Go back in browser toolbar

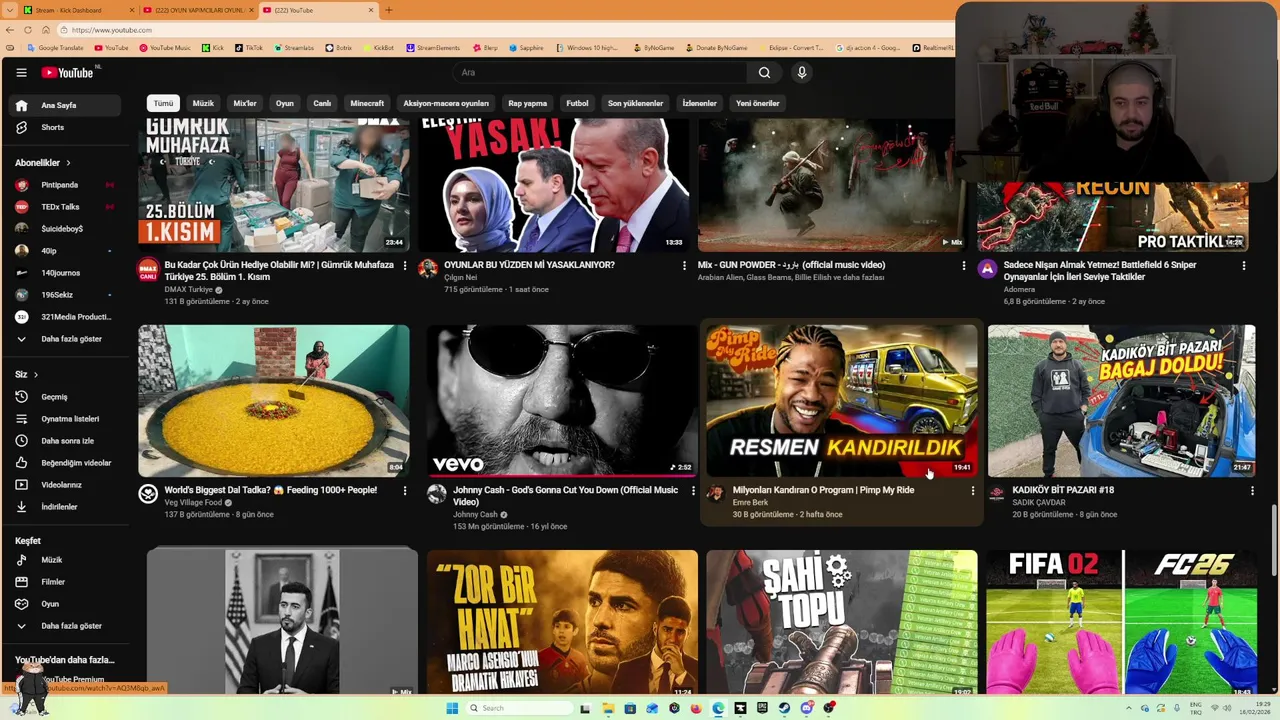(10, 30)
